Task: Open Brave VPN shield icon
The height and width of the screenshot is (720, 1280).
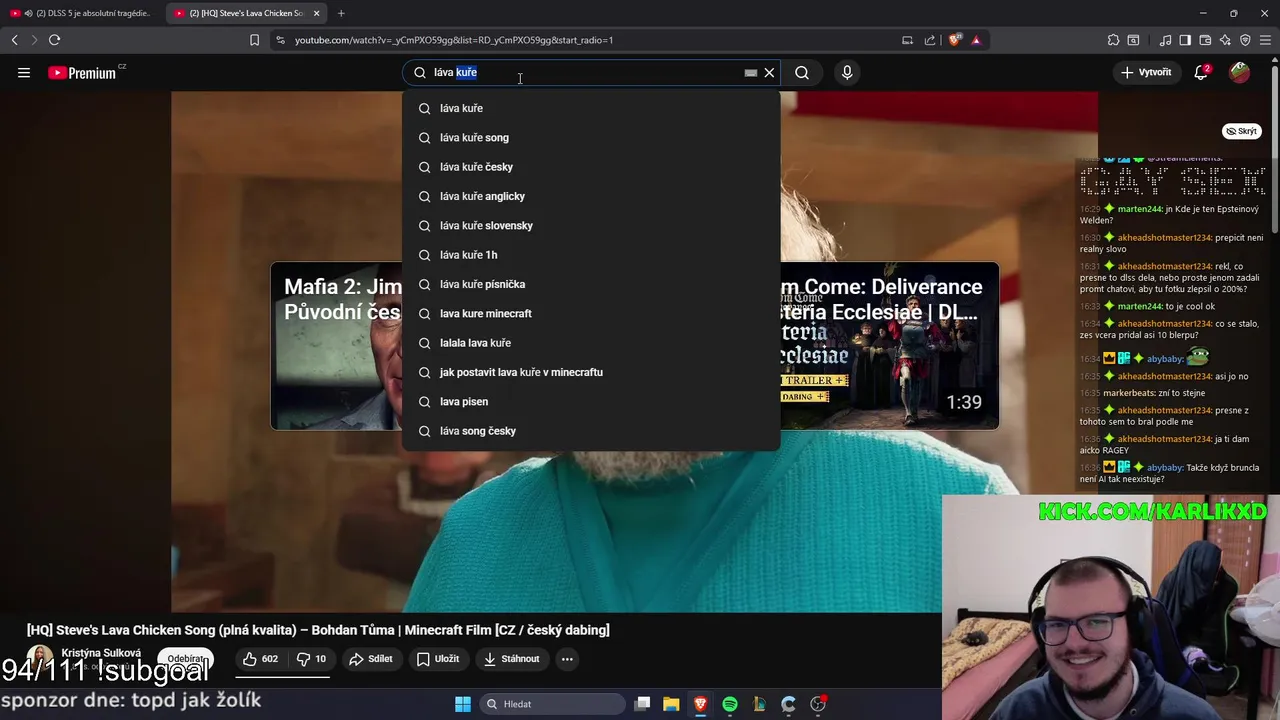Action: 1245,40
